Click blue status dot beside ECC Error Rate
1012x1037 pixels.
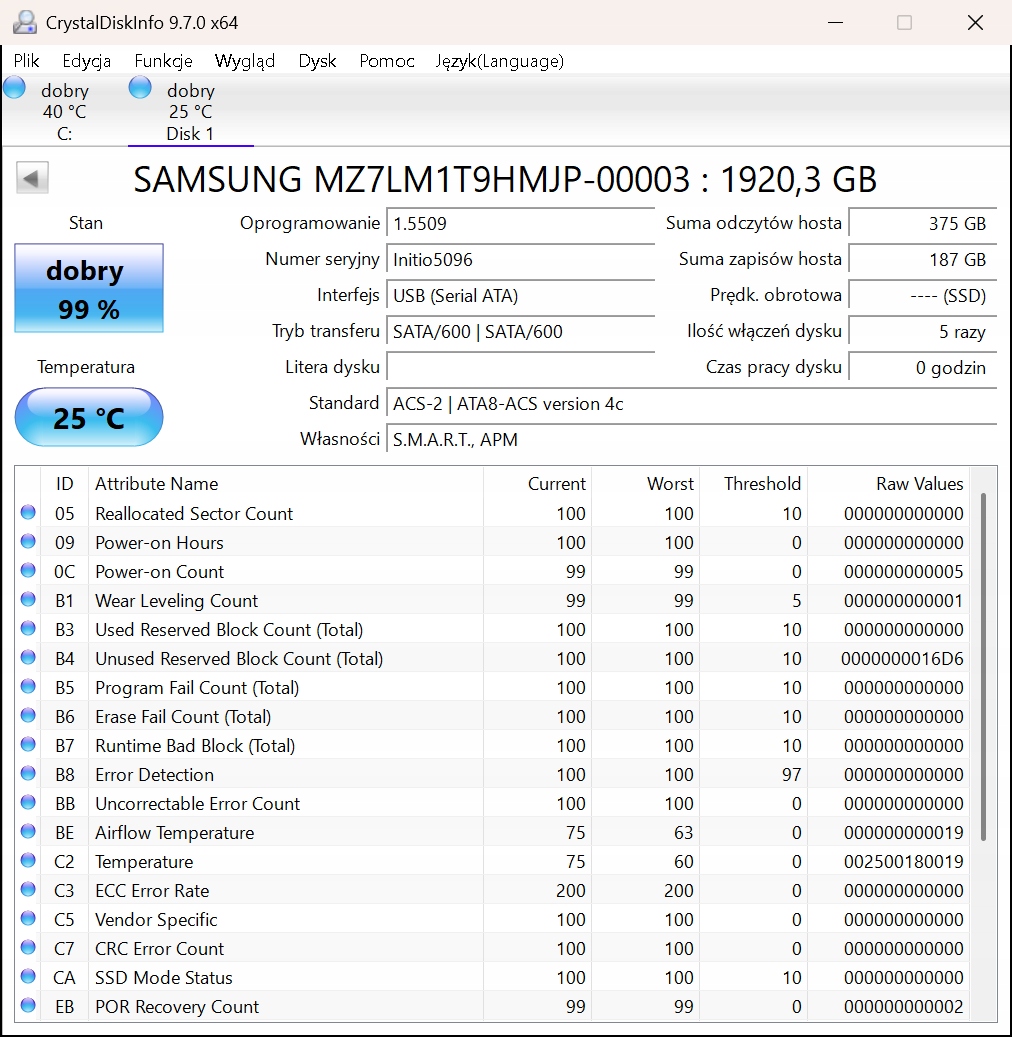(28, 890)
